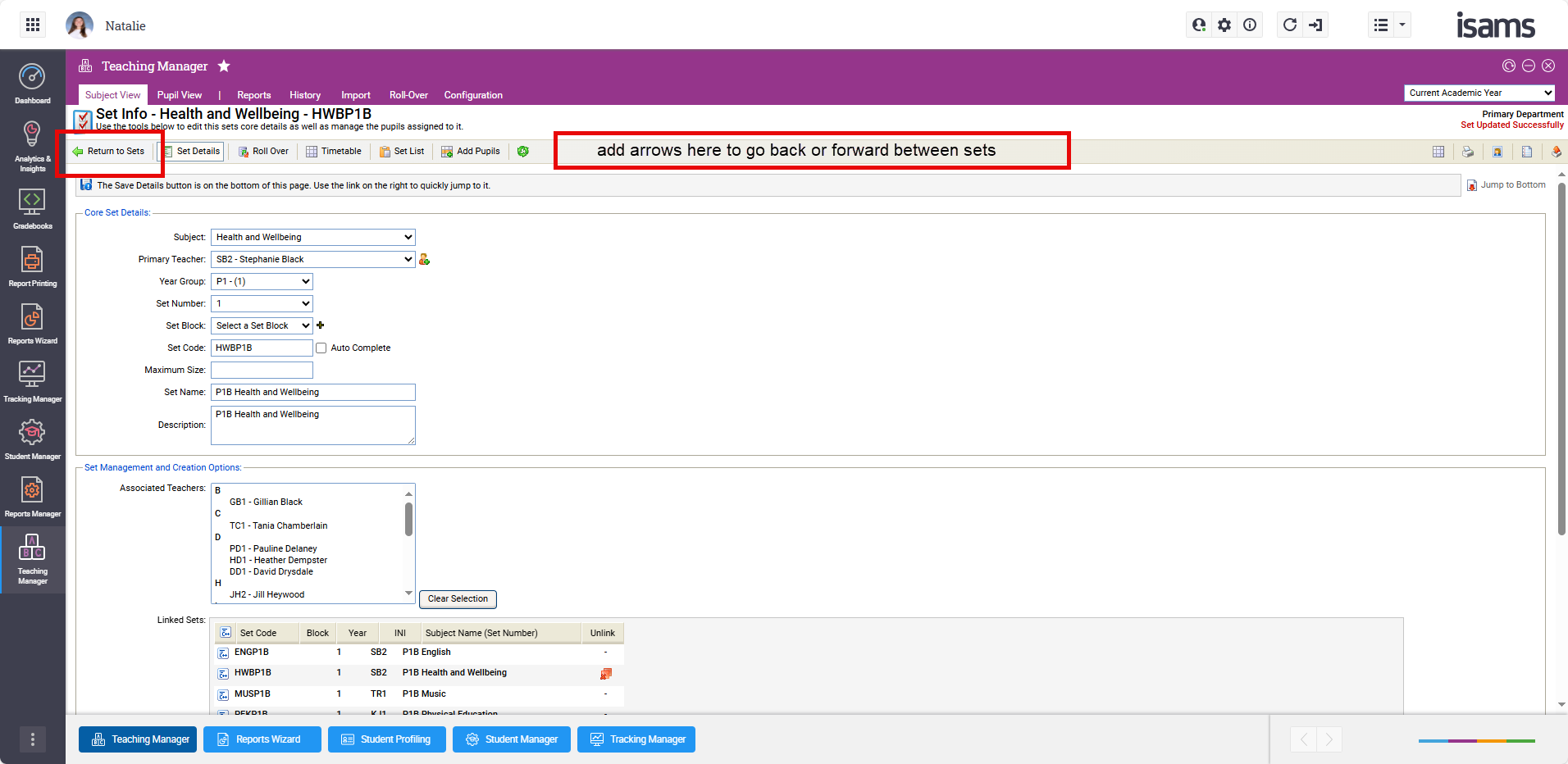Image resolution: width=1568 pixels, height=764 pixels.
Task: Expand the Subject dropdown
Action: [x=312, y=238]
